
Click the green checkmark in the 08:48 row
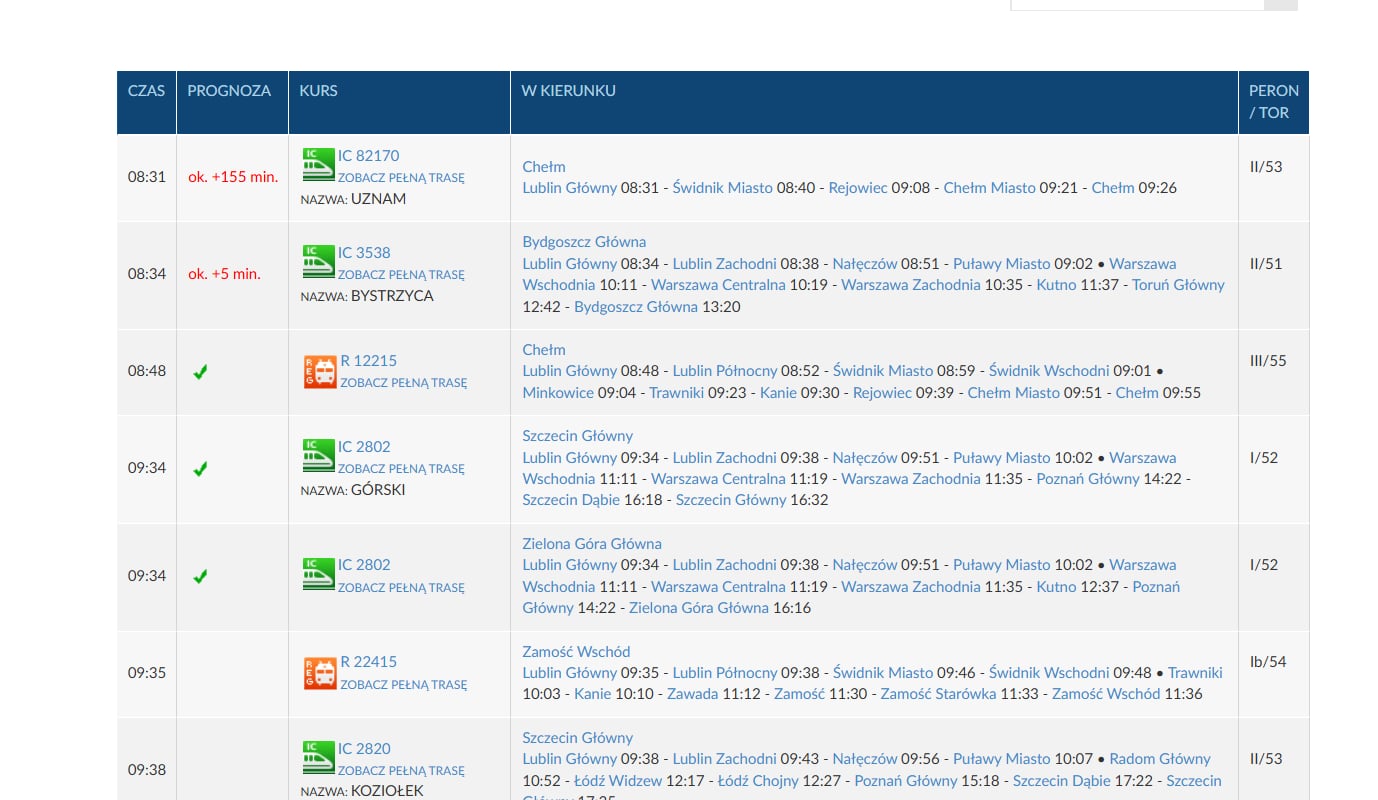click(x=200, y=372)
